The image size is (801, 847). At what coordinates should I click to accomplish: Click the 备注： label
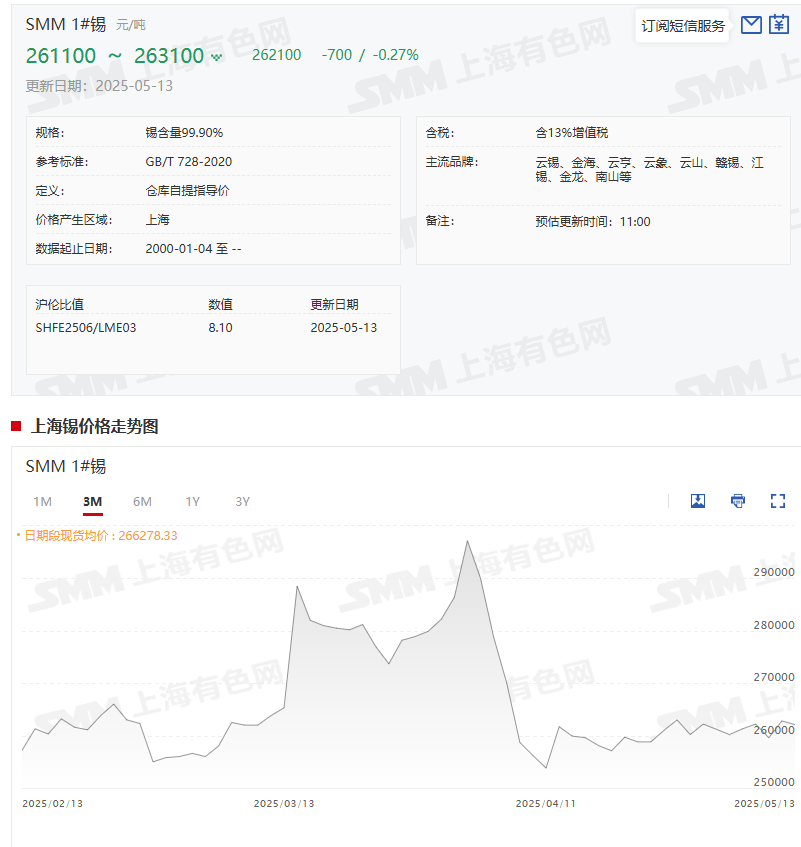coord(440,221)
